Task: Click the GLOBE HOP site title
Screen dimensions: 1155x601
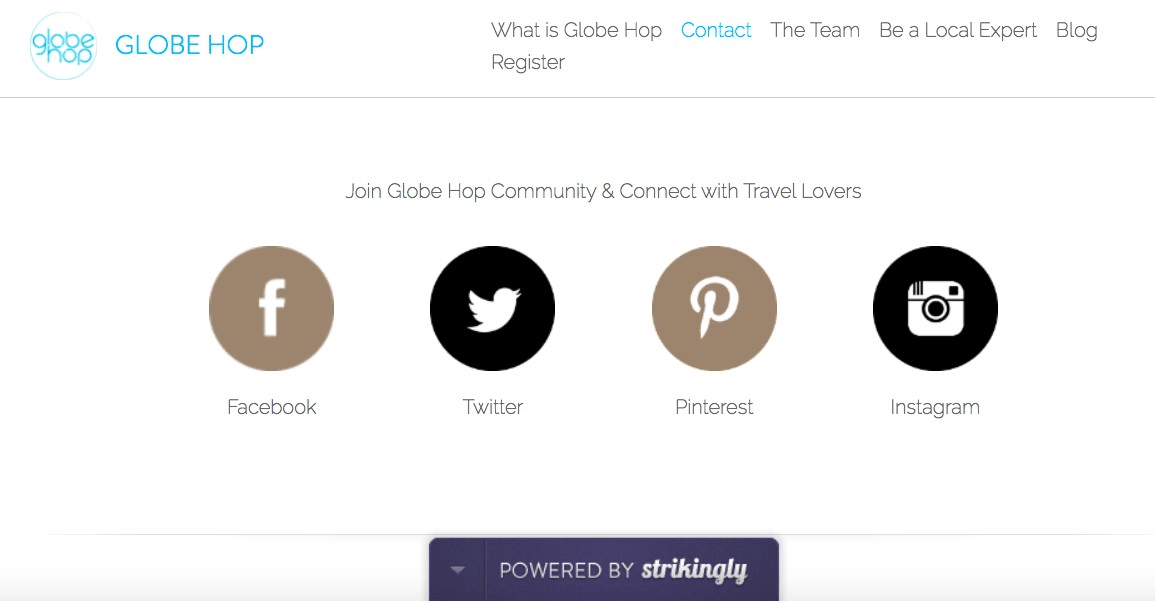Action: pyautogui.click(x=190, y=45)
